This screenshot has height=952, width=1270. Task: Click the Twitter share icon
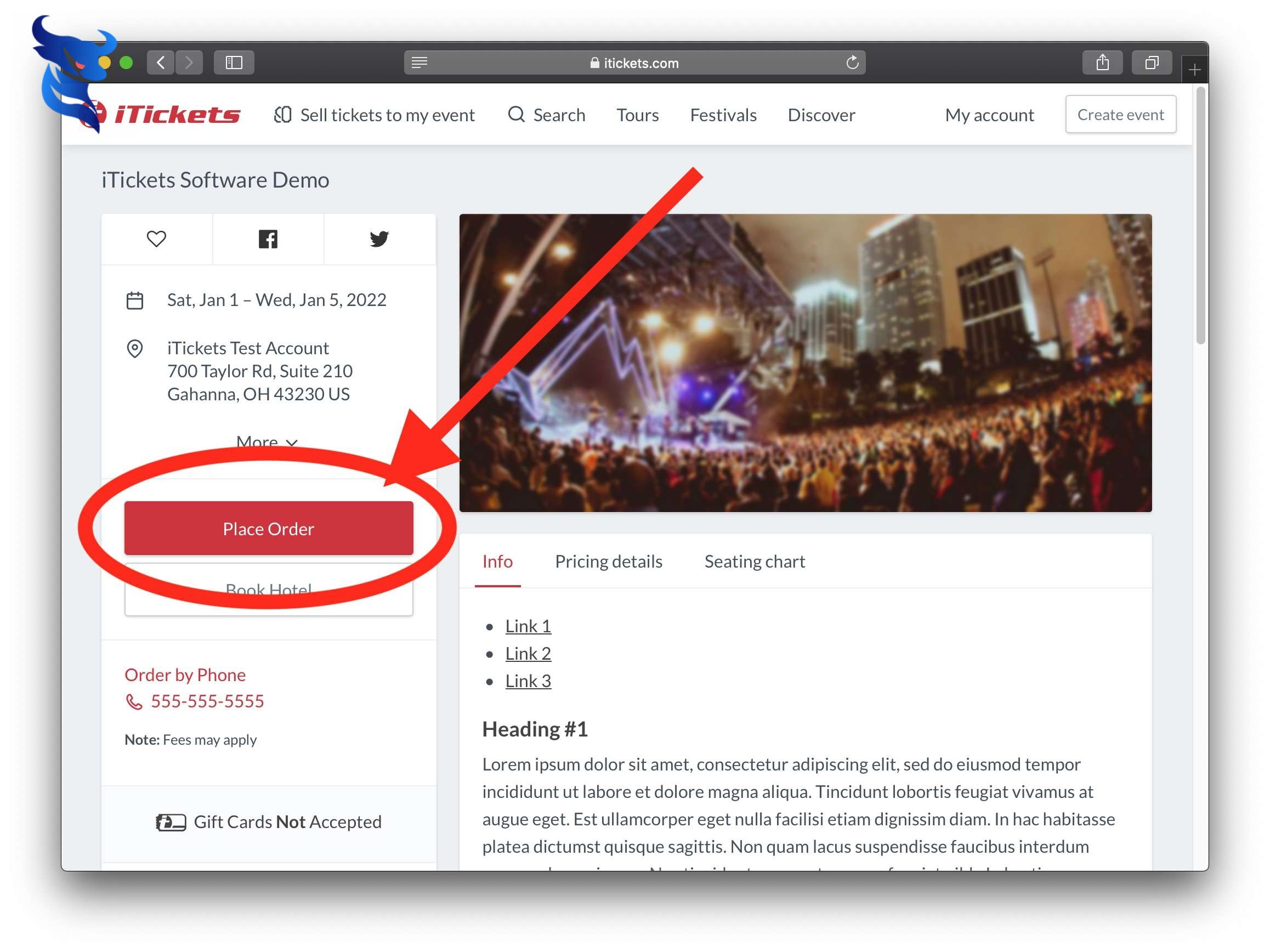pyautogui.click(x=380, y=238)
